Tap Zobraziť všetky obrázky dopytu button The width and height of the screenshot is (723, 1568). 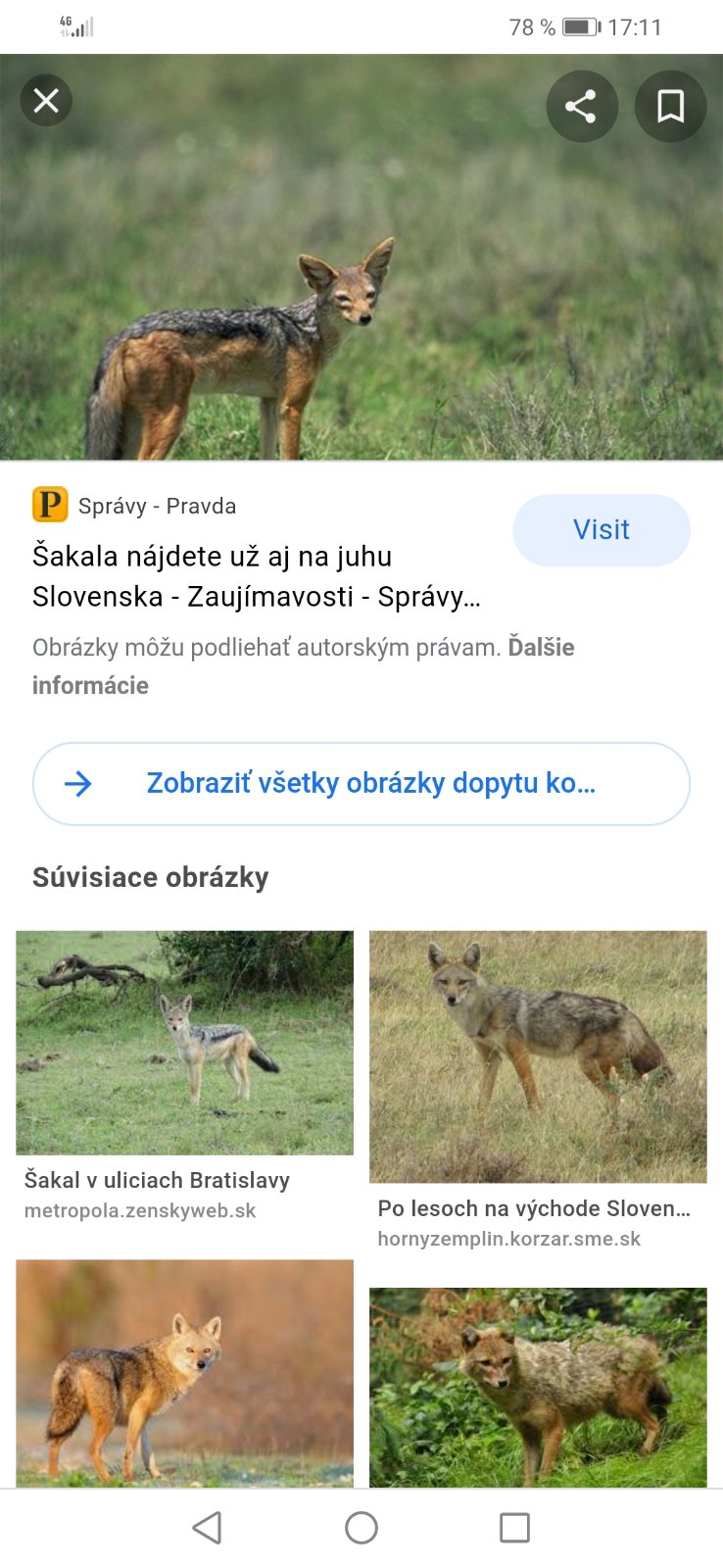(370, 783)
